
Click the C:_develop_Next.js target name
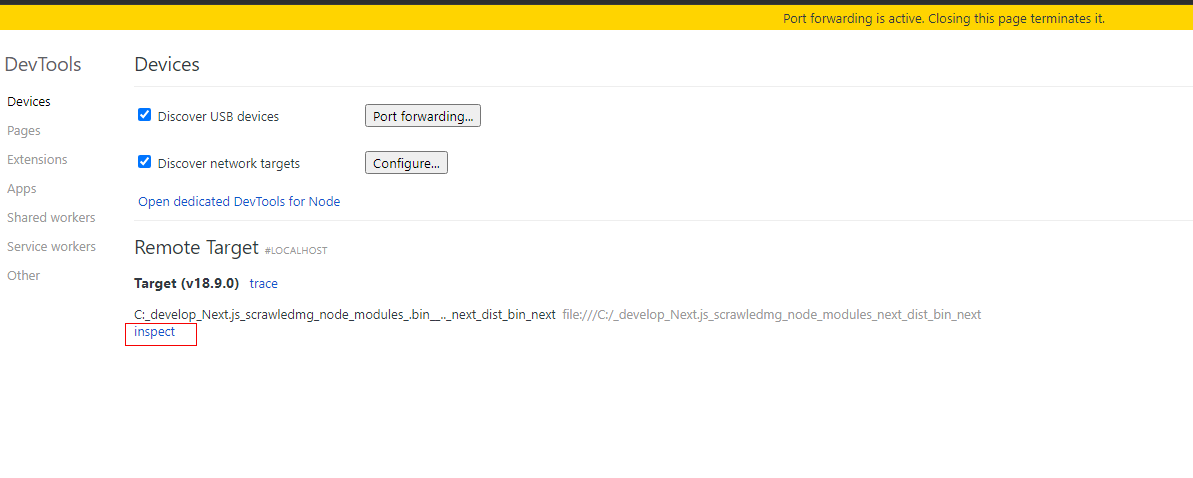(345, 314)
